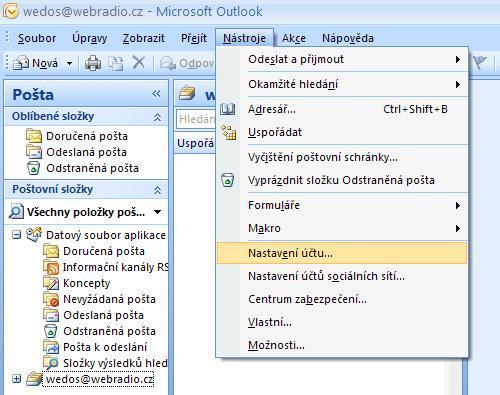Choose Uspořádat in Nástroje menu

coord(342,132)
